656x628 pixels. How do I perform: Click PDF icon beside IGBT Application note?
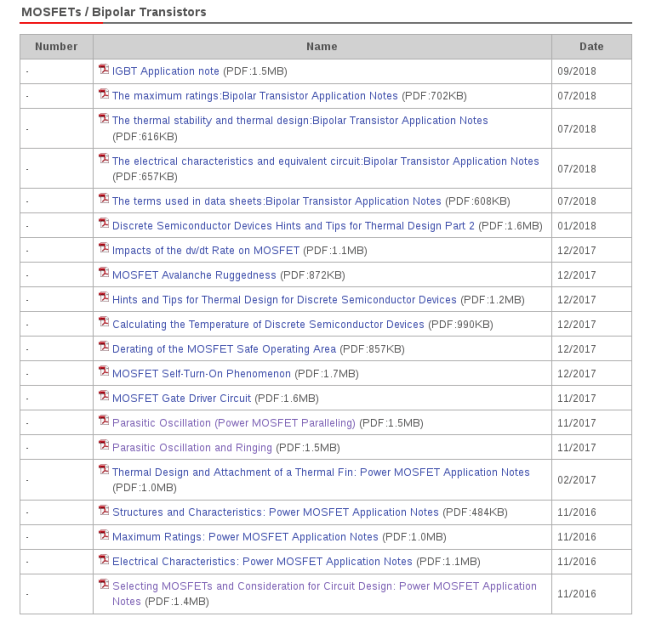[x=104, y=70]
